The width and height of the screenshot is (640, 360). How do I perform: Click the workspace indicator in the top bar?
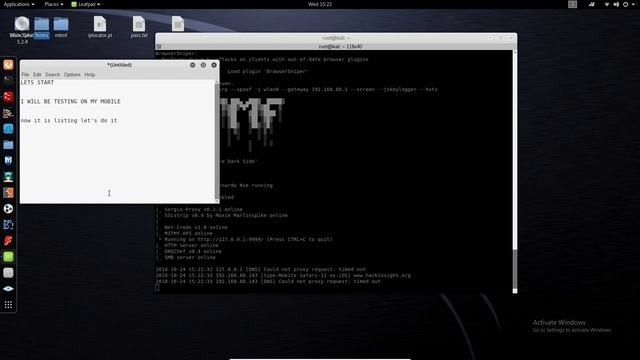(x=572, y=4)
